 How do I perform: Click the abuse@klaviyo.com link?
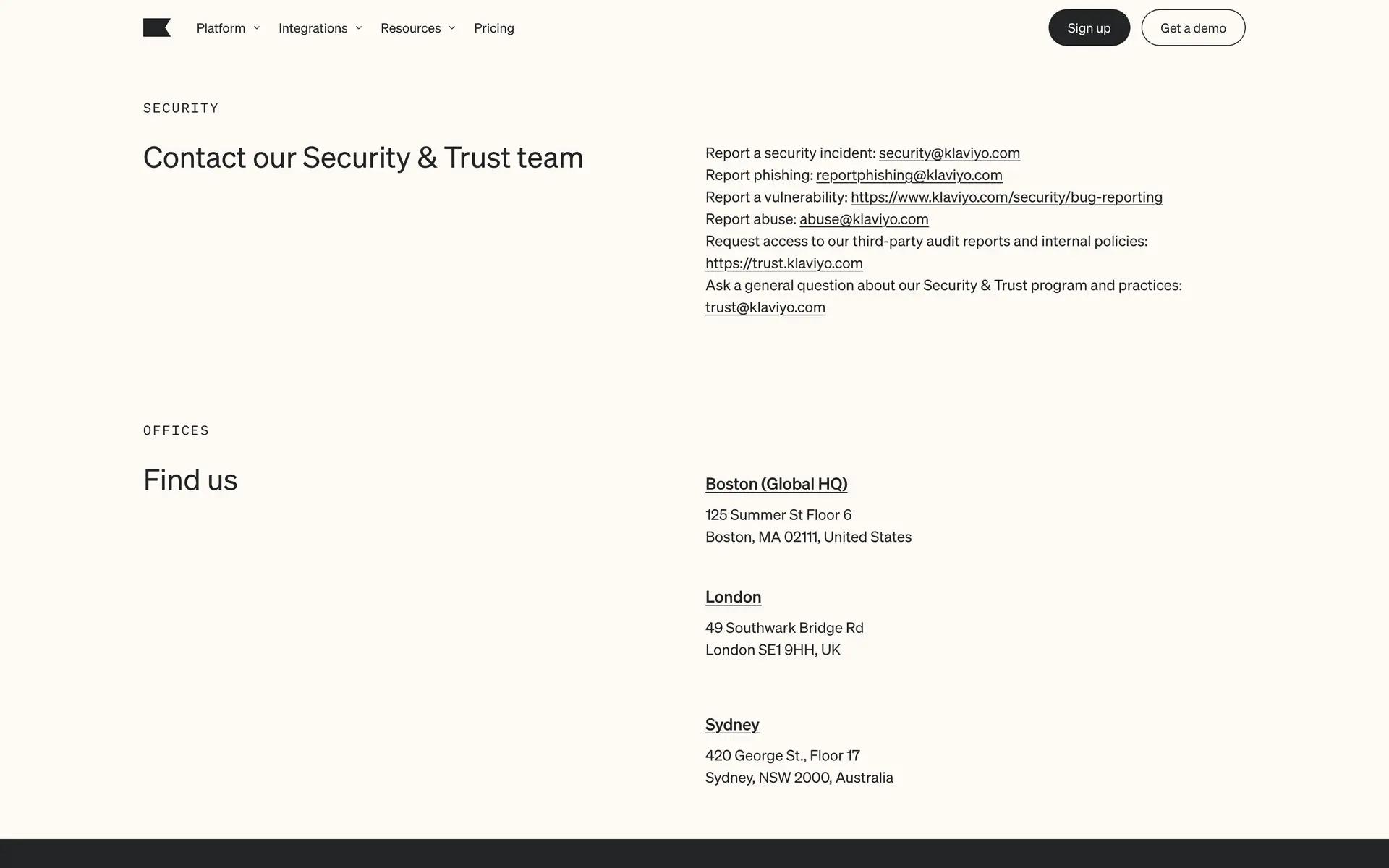(x=864, y=219)
